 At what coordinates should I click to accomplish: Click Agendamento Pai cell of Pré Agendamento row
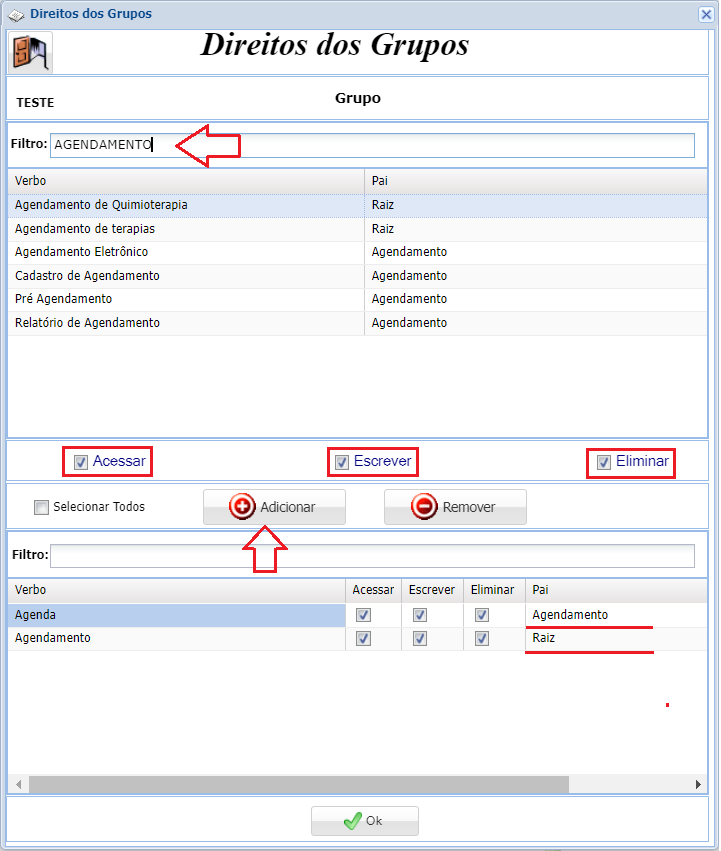click(536, 299)
